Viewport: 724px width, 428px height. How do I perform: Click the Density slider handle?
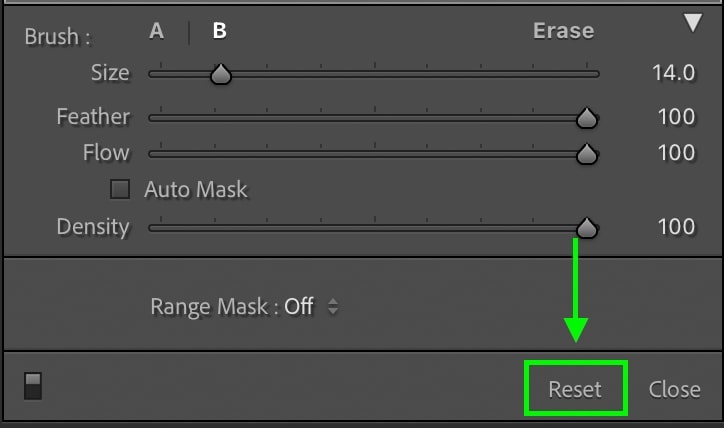click(x=587, y=228)
